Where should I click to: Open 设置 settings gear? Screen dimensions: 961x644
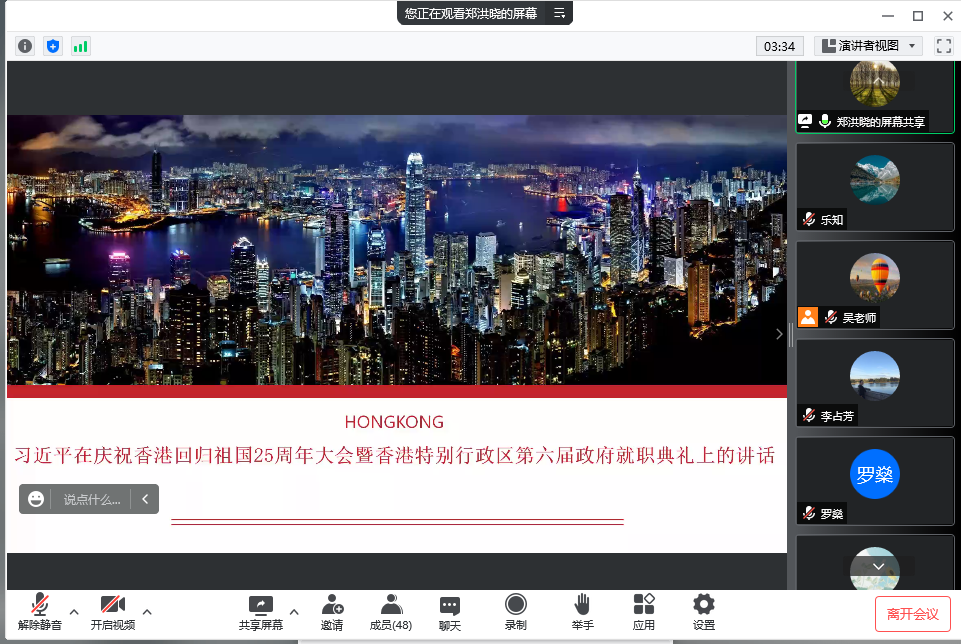tap(704, 611)
